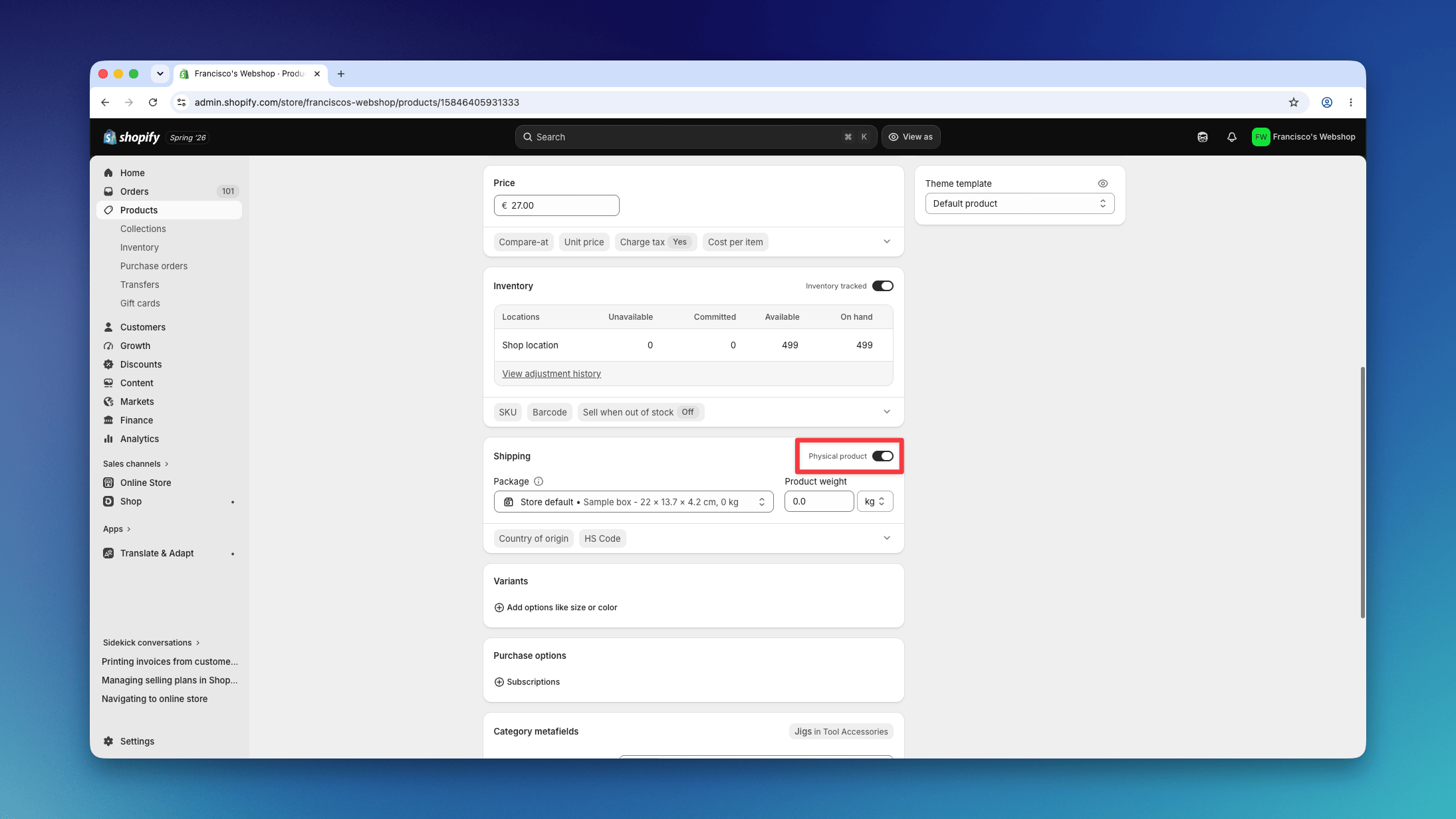This screenshot has height=819, width=1456.
Task: Click the View as button
Action: (x=911, y=137)
